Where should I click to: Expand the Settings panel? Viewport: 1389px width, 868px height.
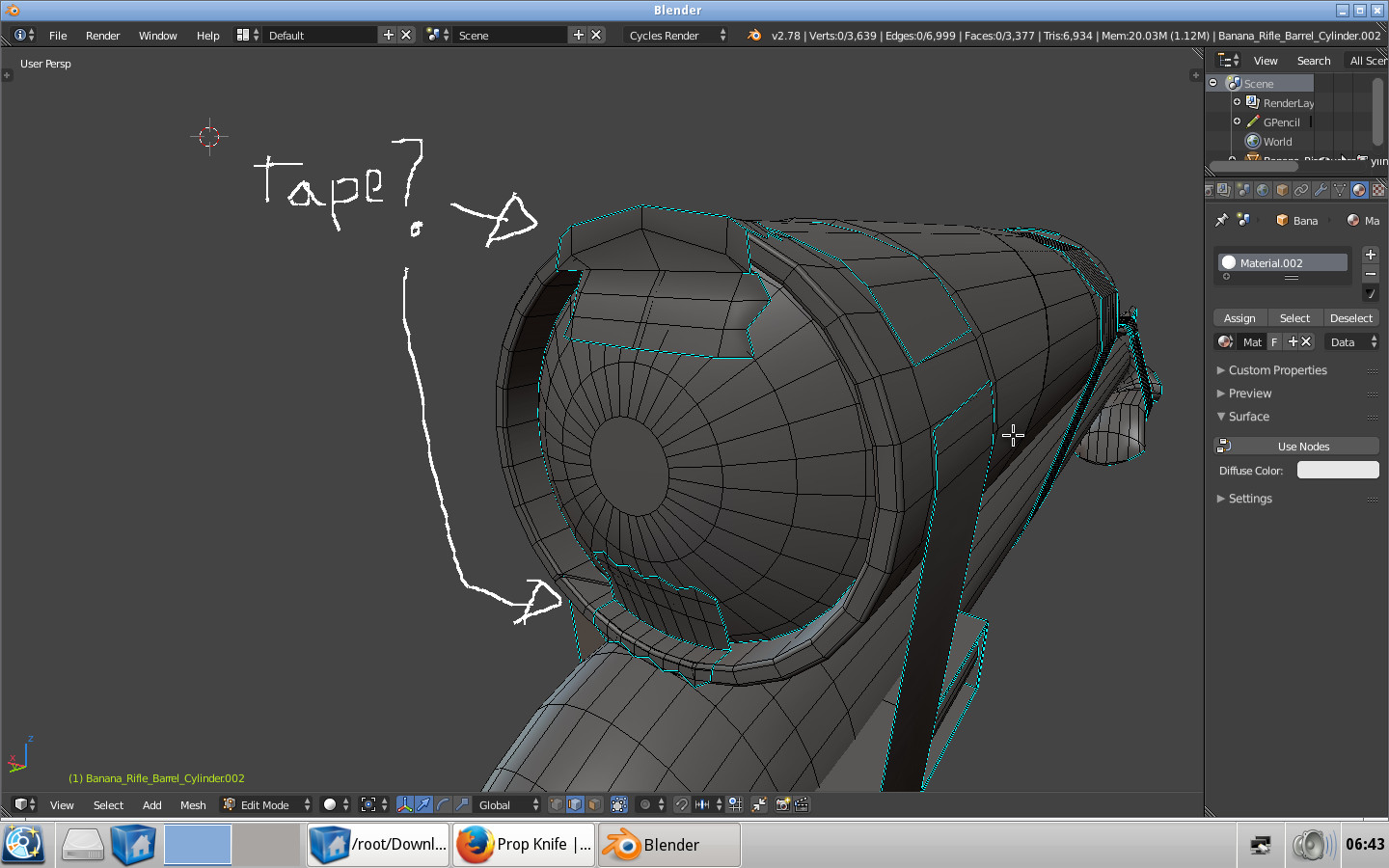[1250, 499]
